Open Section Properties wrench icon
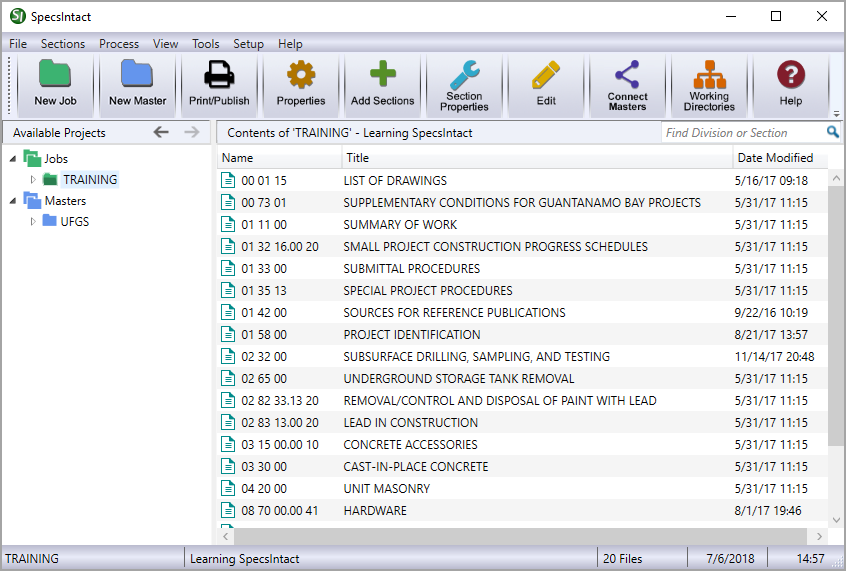The image size is (846, 571). click(464, 74)
